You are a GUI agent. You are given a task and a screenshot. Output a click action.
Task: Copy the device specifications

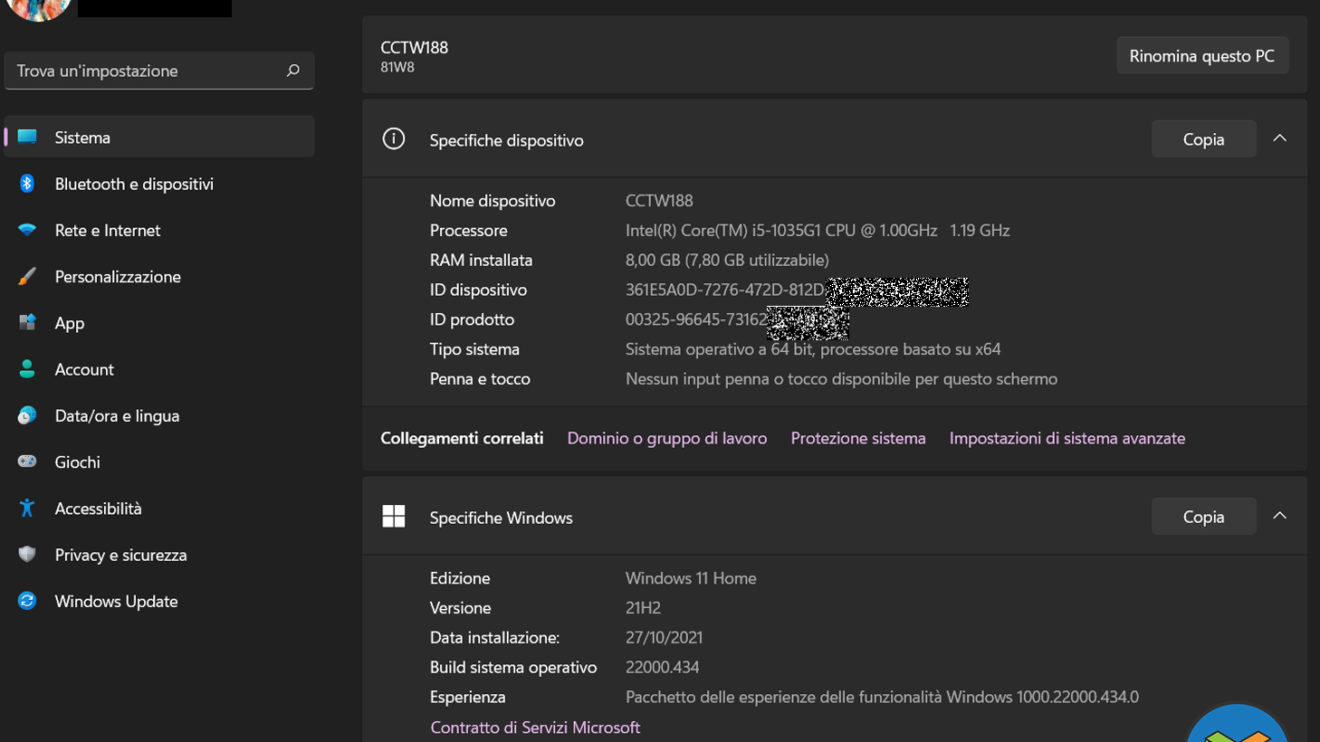(x=1203, y=139)
